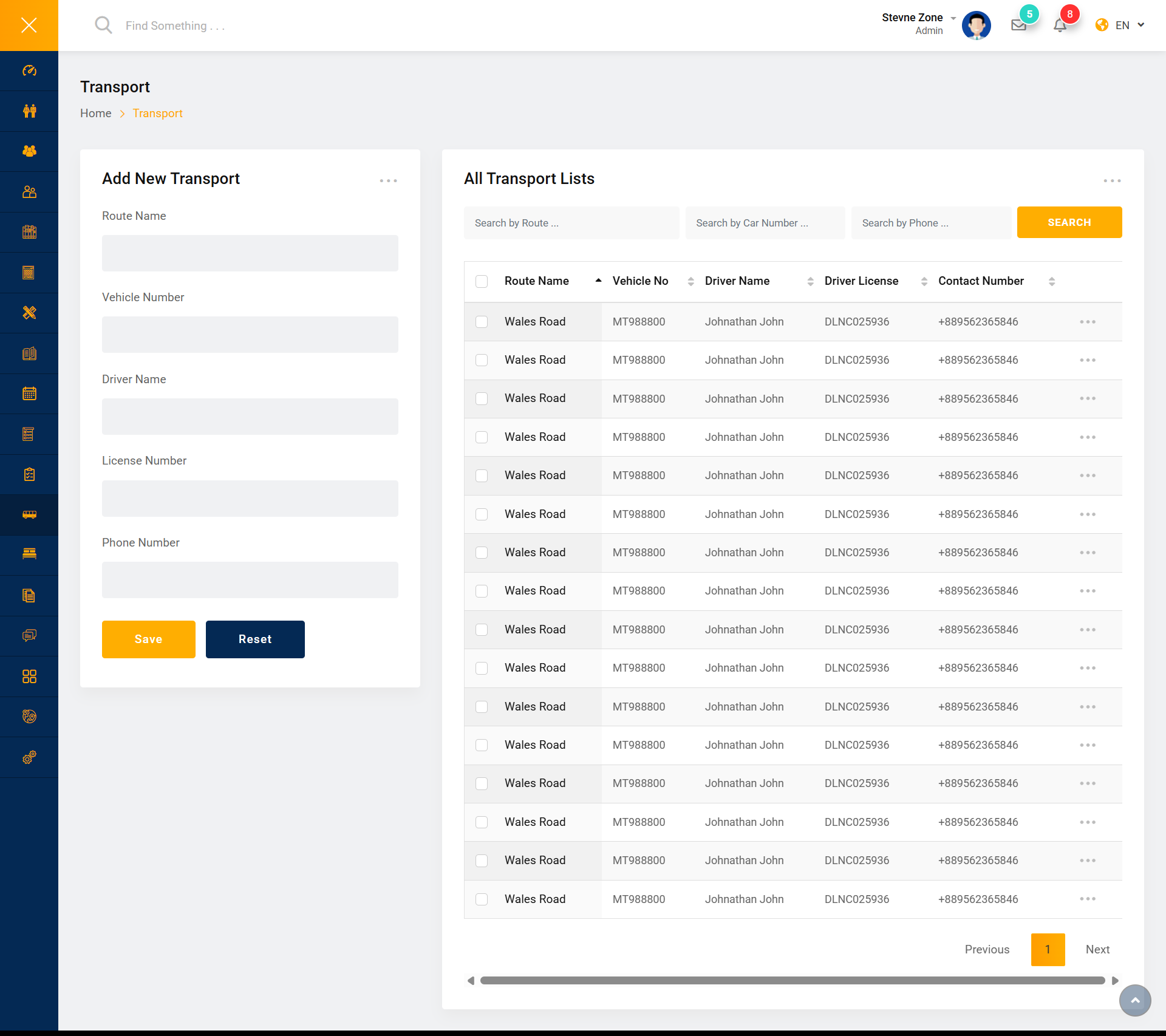
Task: Go to Home in the breadcrumb
Action: (x=96, y=114)
